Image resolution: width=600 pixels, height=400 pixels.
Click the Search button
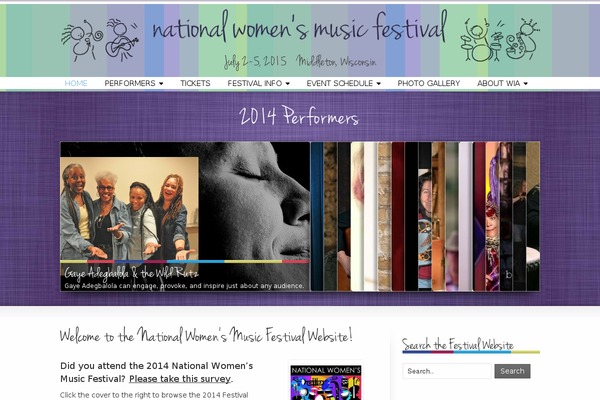pos(512,371)
